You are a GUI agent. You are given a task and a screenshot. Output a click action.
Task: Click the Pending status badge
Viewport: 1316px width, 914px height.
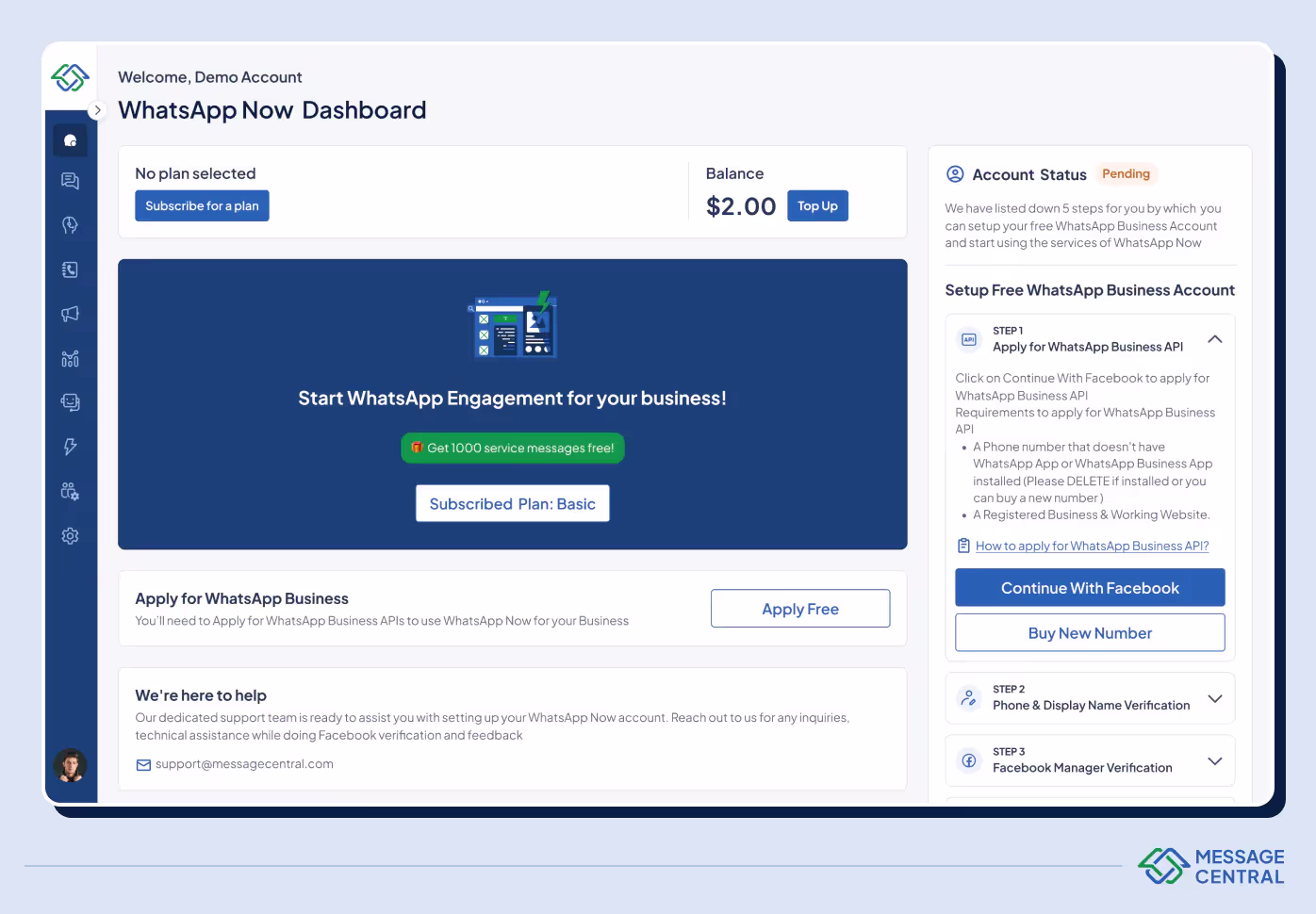[x=1126, y=174]
